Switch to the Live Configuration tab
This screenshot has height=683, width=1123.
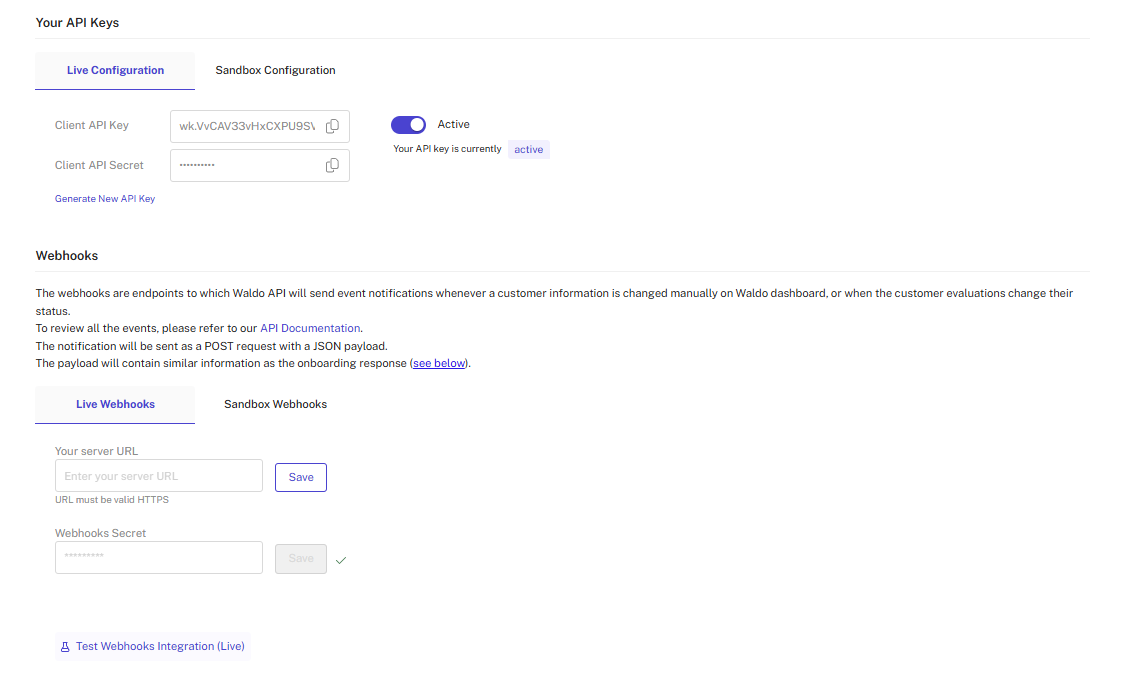pos(115,71)
